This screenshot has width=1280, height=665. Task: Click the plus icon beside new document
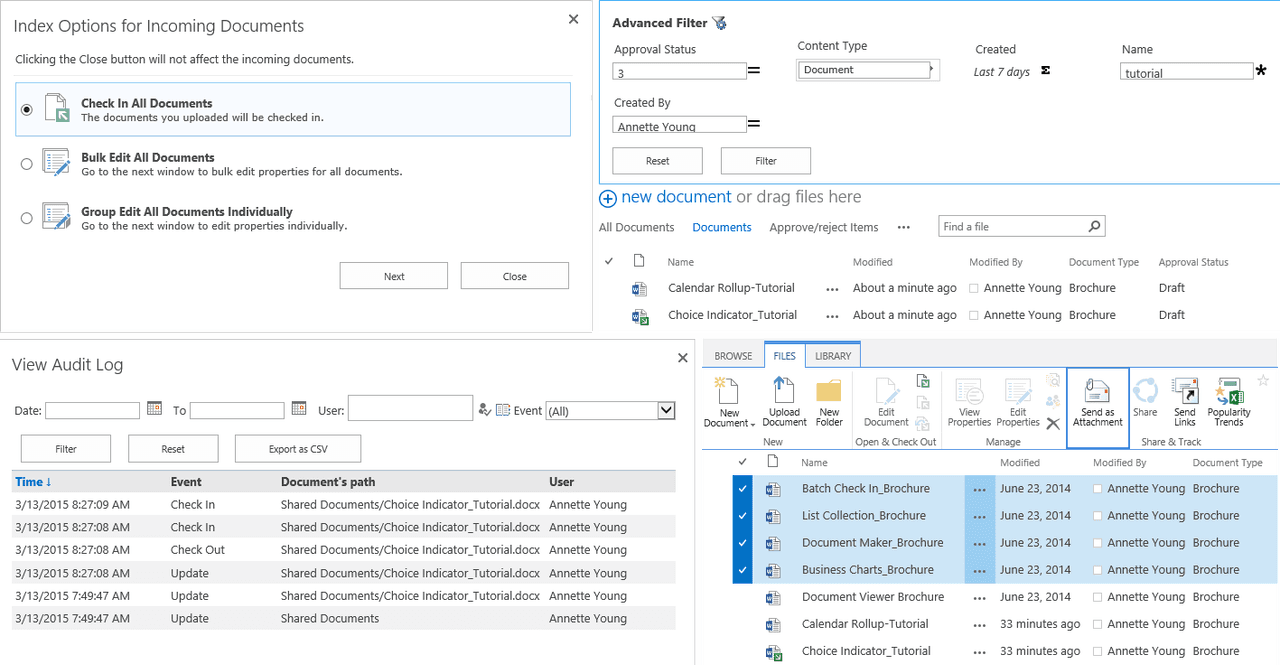(x=608, y=198)
